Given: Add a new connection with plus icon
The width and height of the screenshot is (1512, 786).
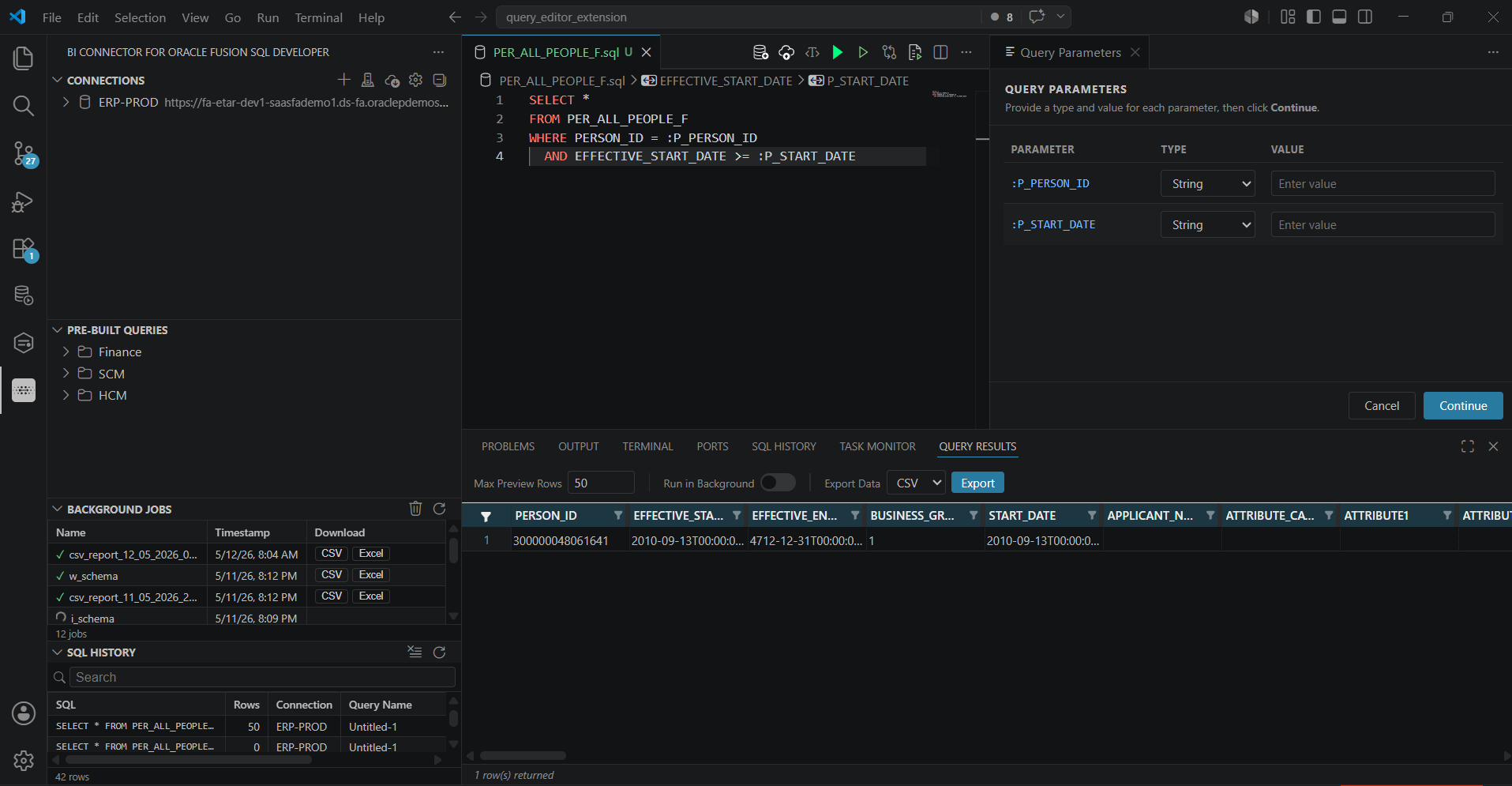Looking at the screenshot, I should [343, 80].
